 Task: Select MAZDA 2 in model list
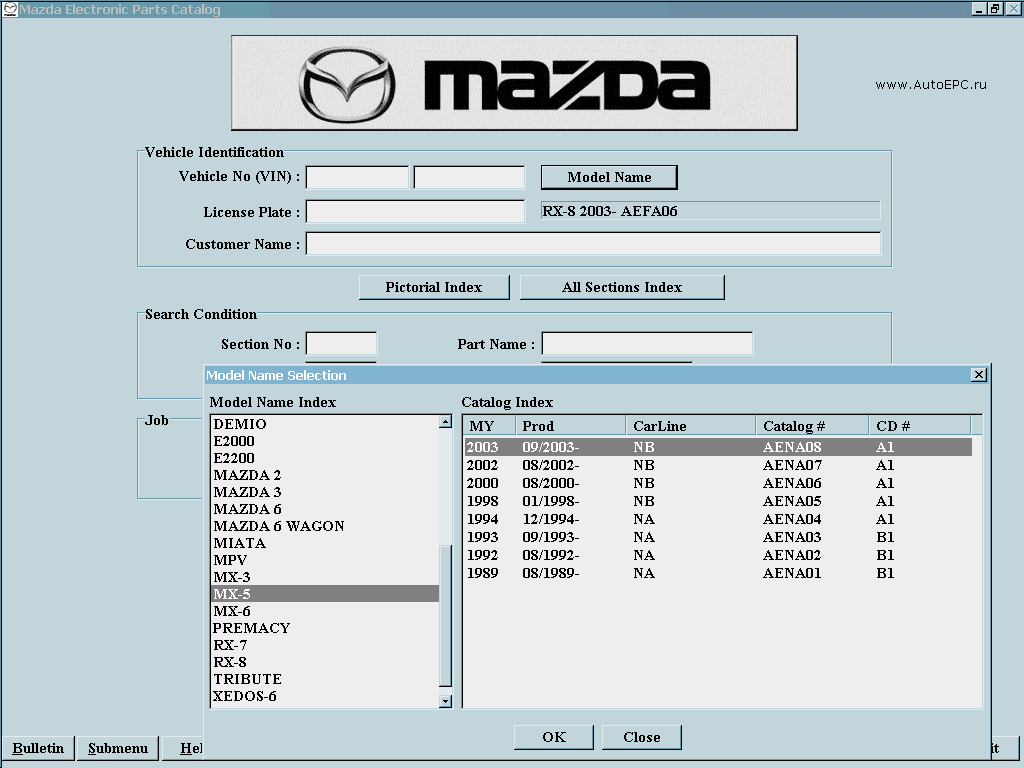tap(325, 475)
